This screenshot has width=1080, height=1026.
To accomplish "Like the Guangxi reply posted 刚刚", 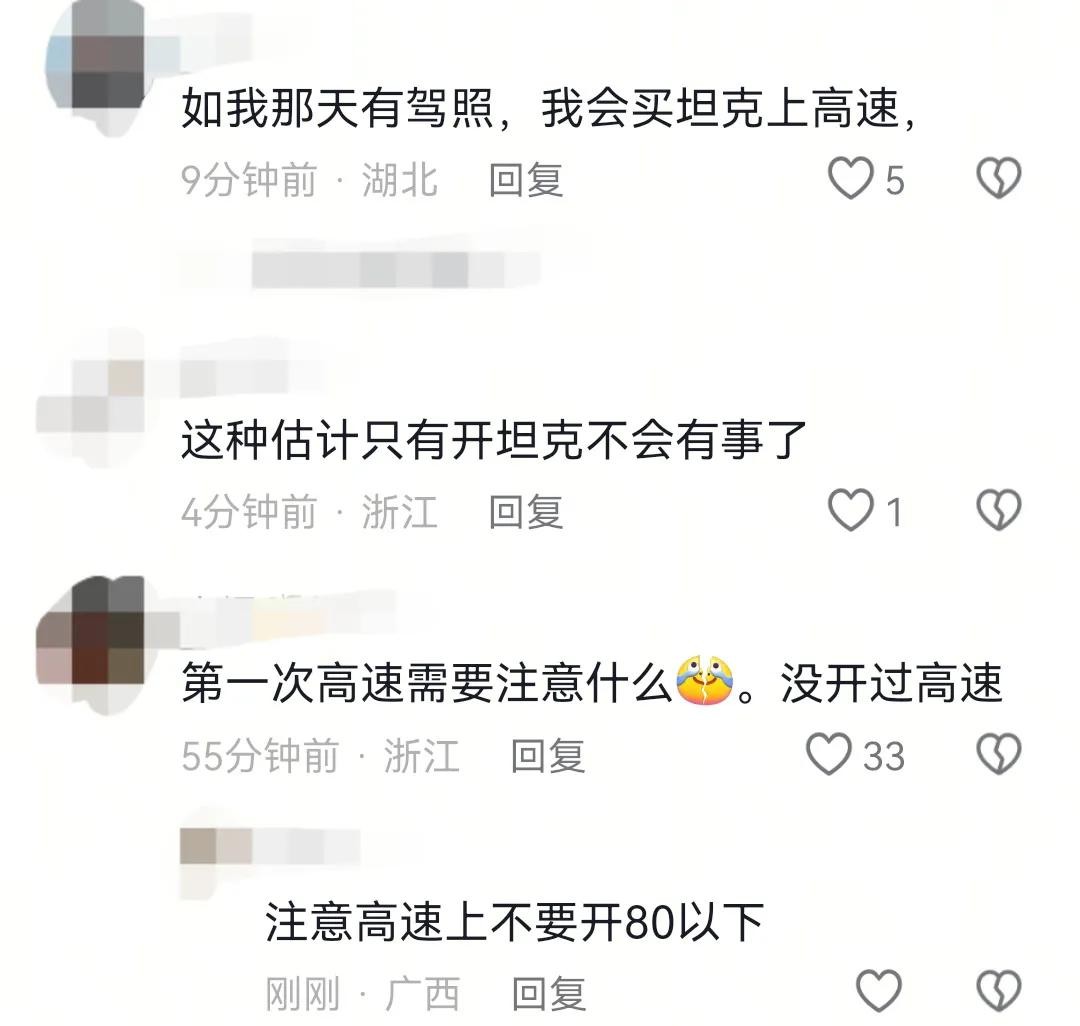I will click(x=879, y=991).
